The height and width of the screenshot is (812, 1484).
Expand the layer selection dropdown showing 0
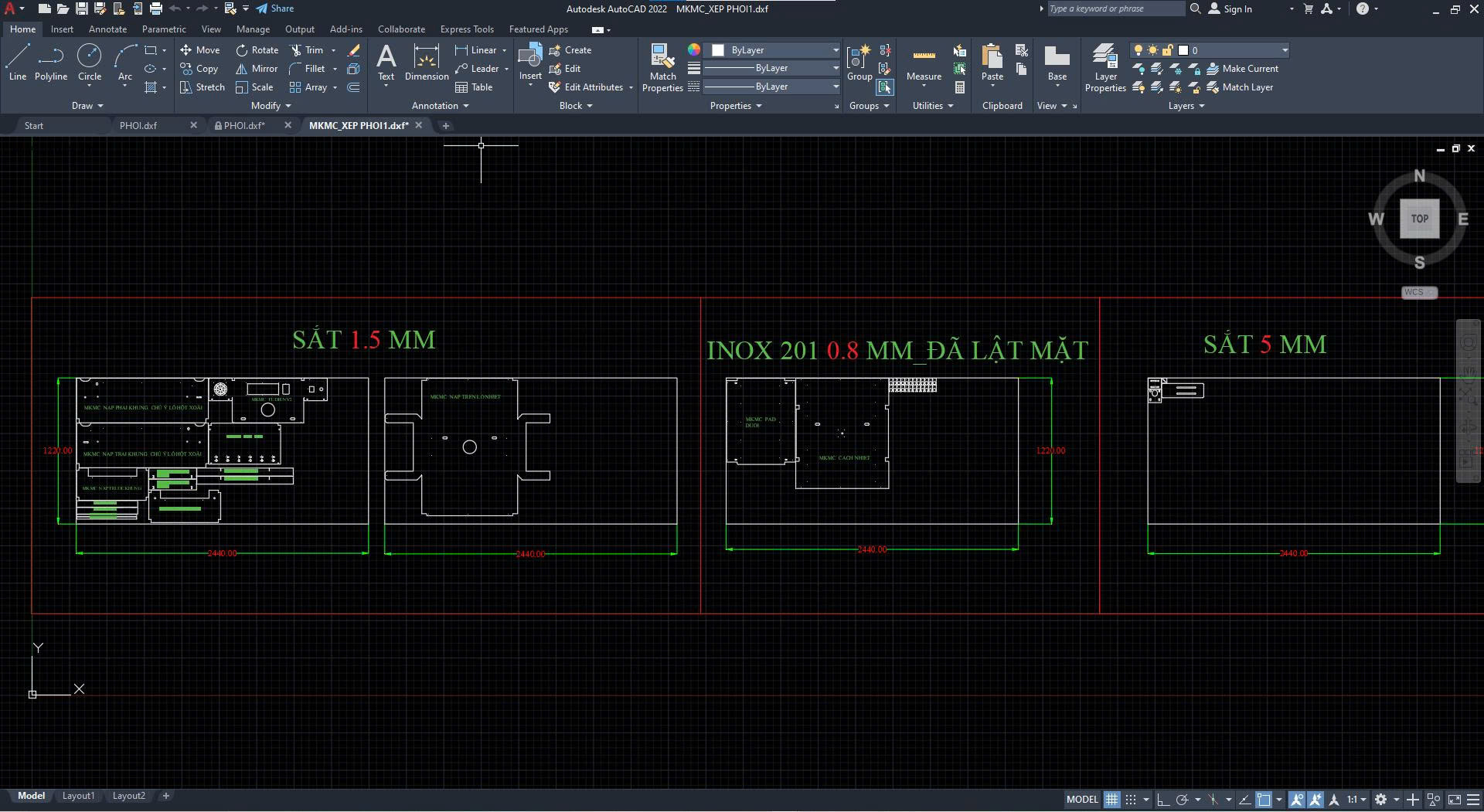1283,49
